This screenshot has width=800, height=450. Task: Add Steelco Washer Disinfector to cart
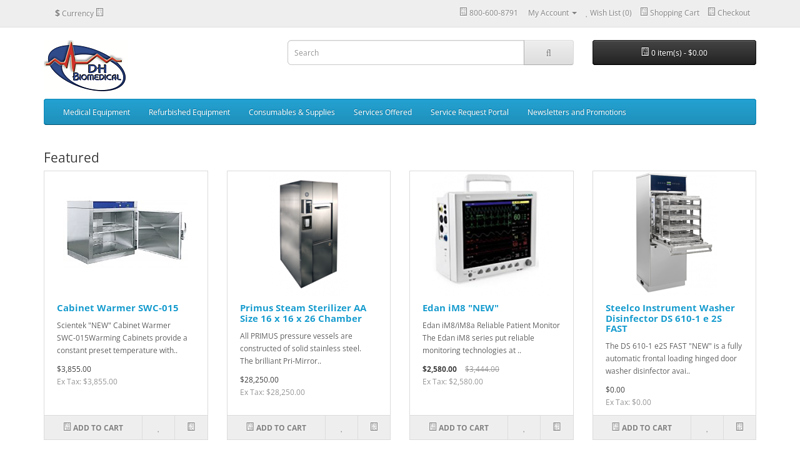coord(642,428)
